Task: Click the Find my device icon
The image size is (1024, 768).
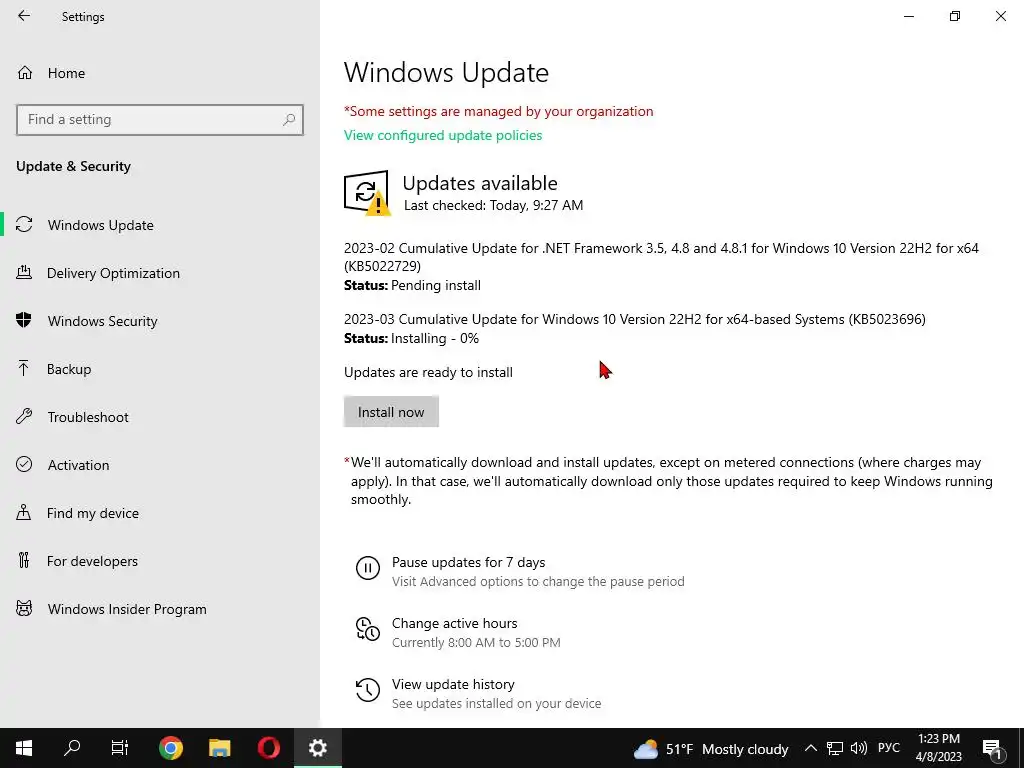Action: [24, 512]
